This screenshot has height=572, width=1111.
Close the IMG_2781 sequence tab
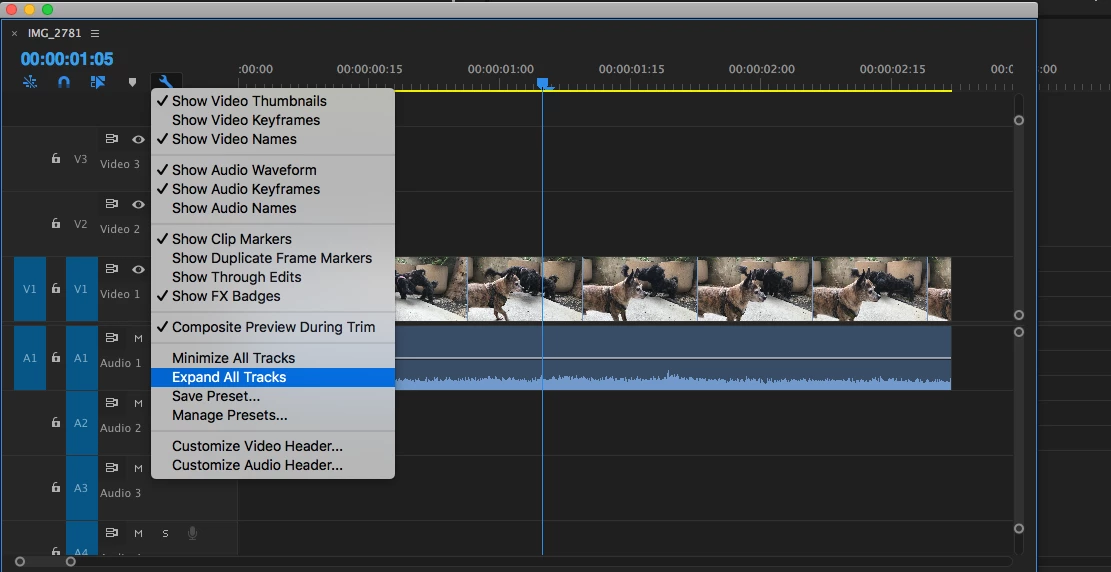pyautogui.click(x=14, y=33)
